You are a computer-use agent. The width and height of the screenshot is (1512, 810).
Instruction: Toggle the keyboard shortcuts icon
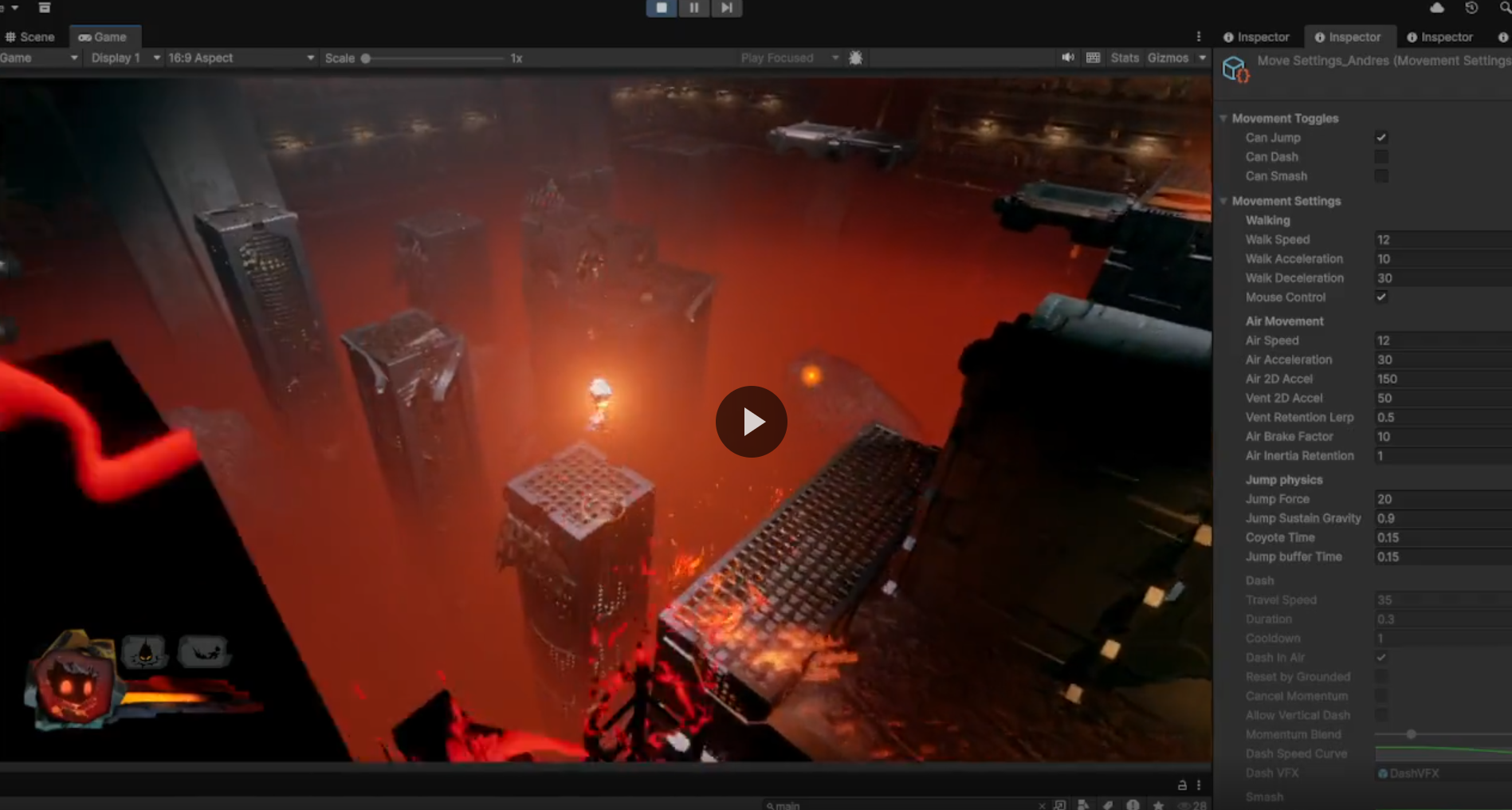click(1094, 57)
